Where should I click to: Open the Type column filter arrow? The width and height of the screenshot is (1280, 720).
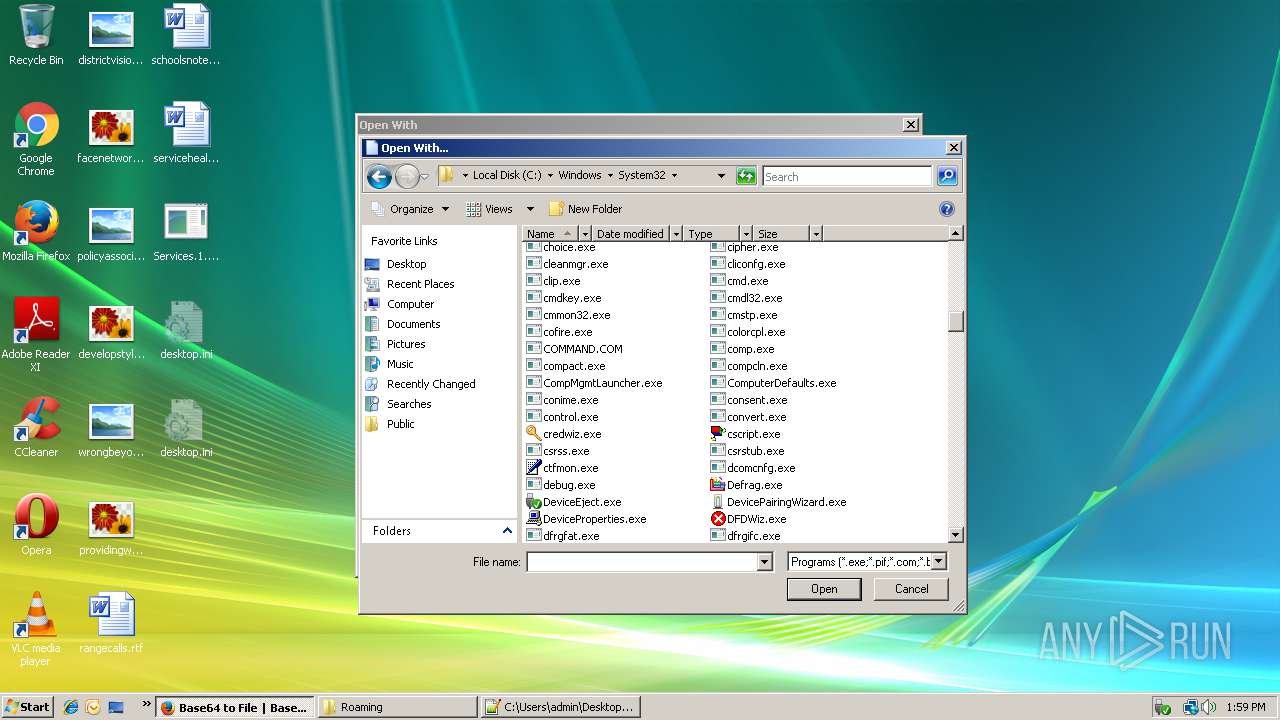click(x=745, y=234)
